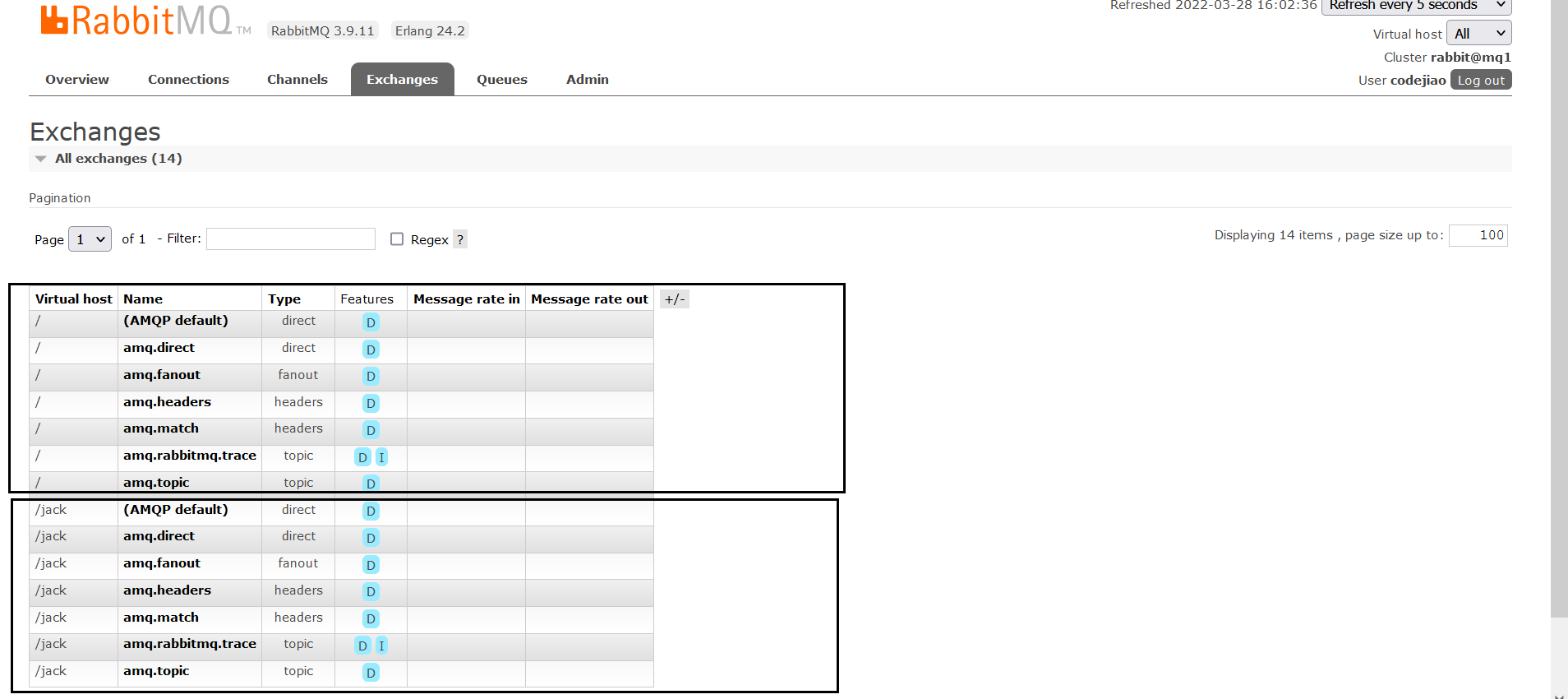1568x699 pixels.
Task: Click durable D badge for / amq.direct
Action: pyautogui.click(x=371, y=349)
